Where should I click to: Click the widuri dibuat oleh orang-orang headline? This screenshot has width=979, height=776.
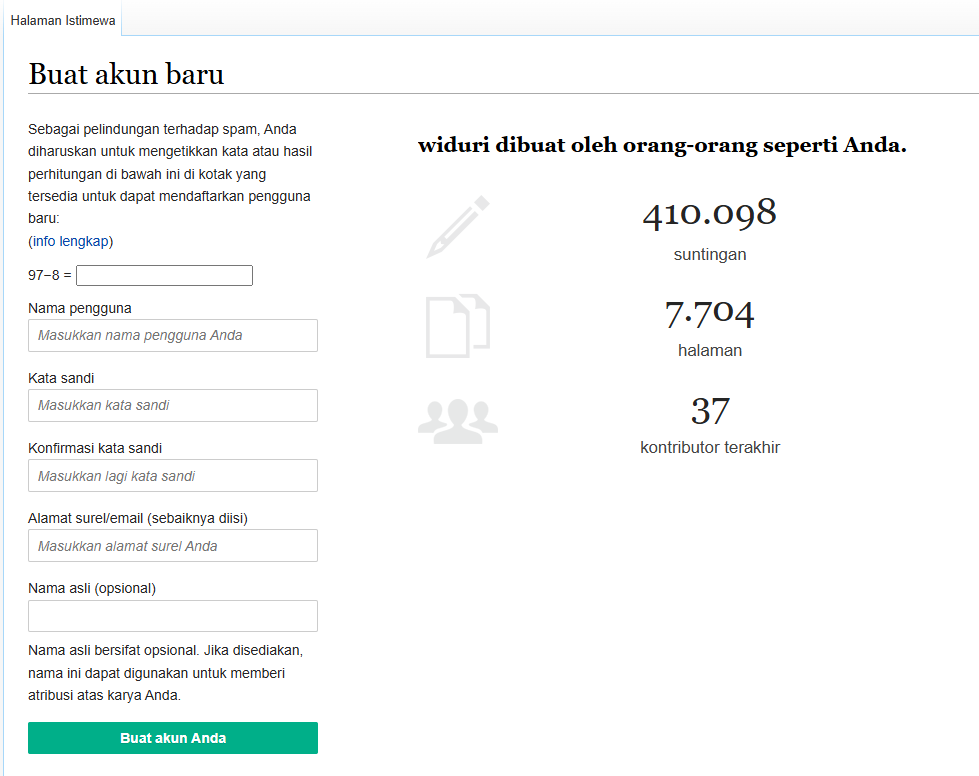click(662, 145)
